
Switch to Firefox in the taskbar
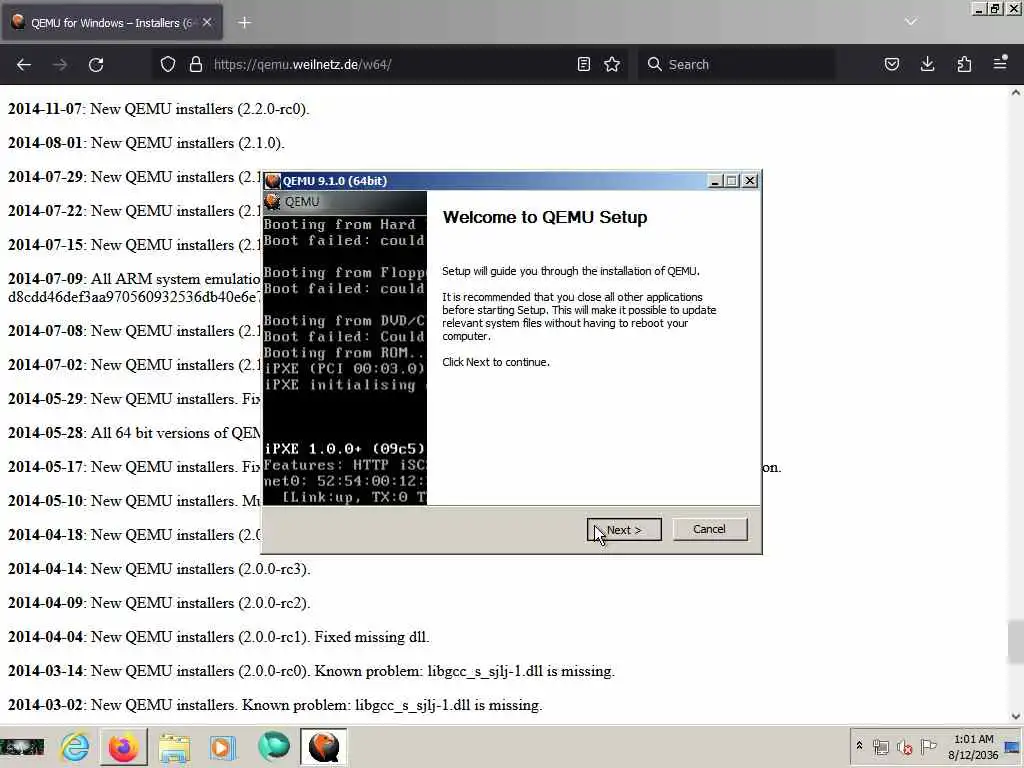click(123, 746)
